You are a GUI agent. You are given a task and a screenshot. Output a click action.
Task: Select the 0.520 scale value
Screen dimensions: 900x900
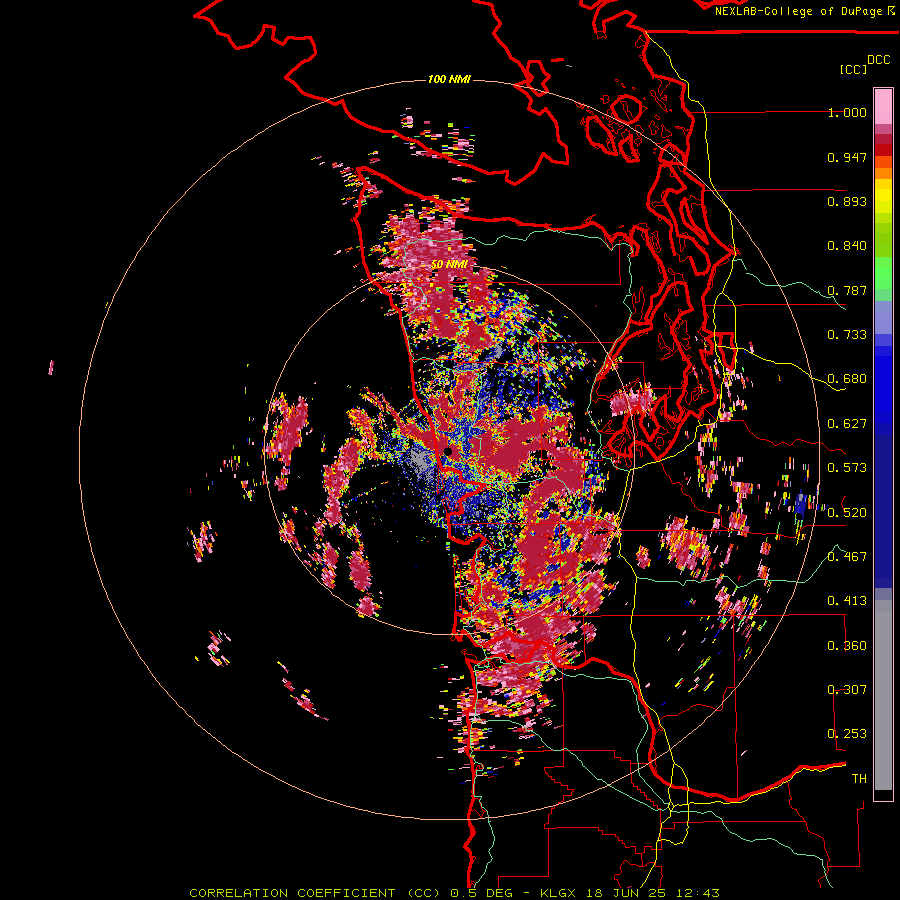click(x=847, y=513)
